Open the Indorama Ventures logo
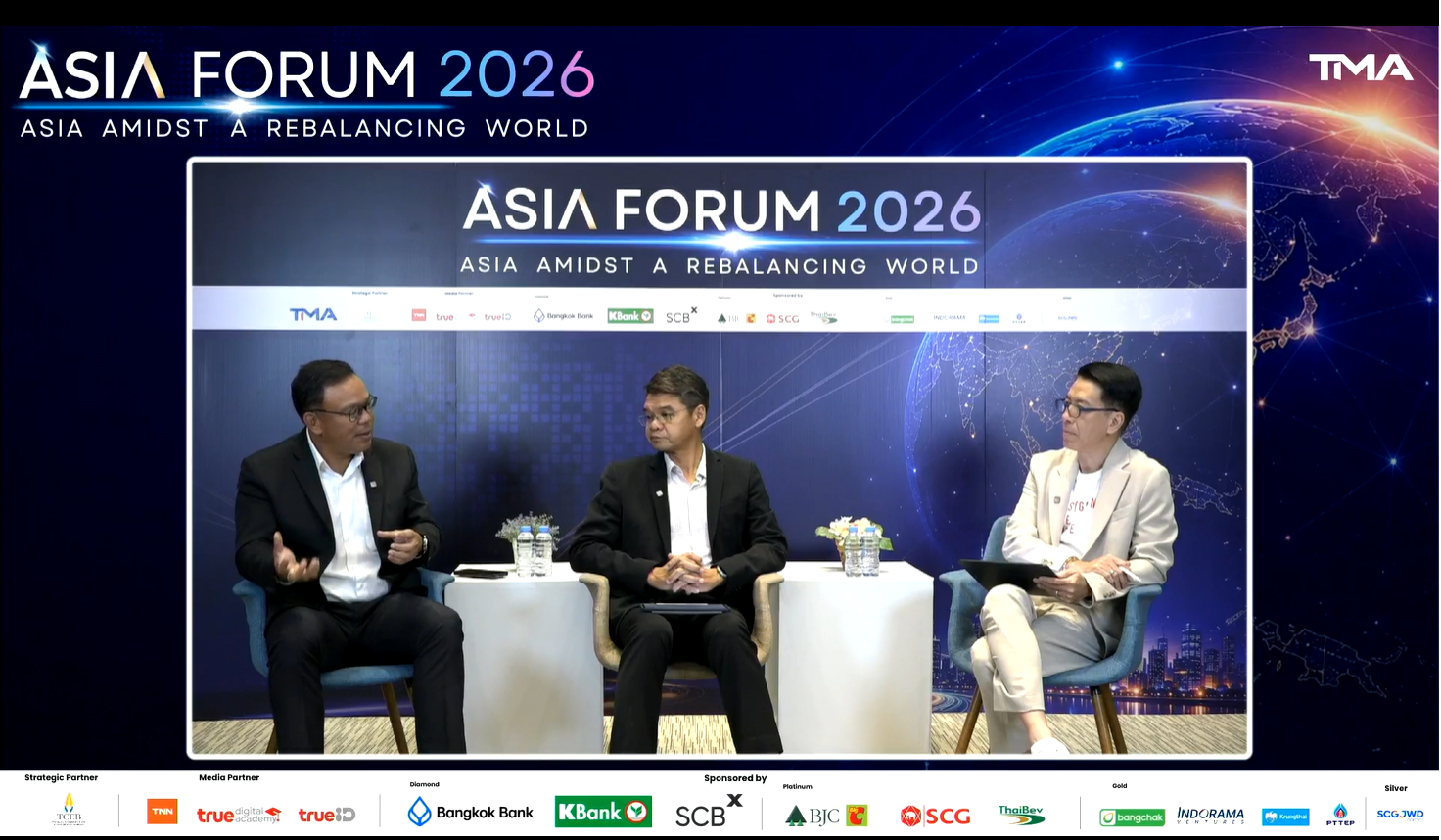Viewport: 1441px width, 840px height. (1210, 816)
